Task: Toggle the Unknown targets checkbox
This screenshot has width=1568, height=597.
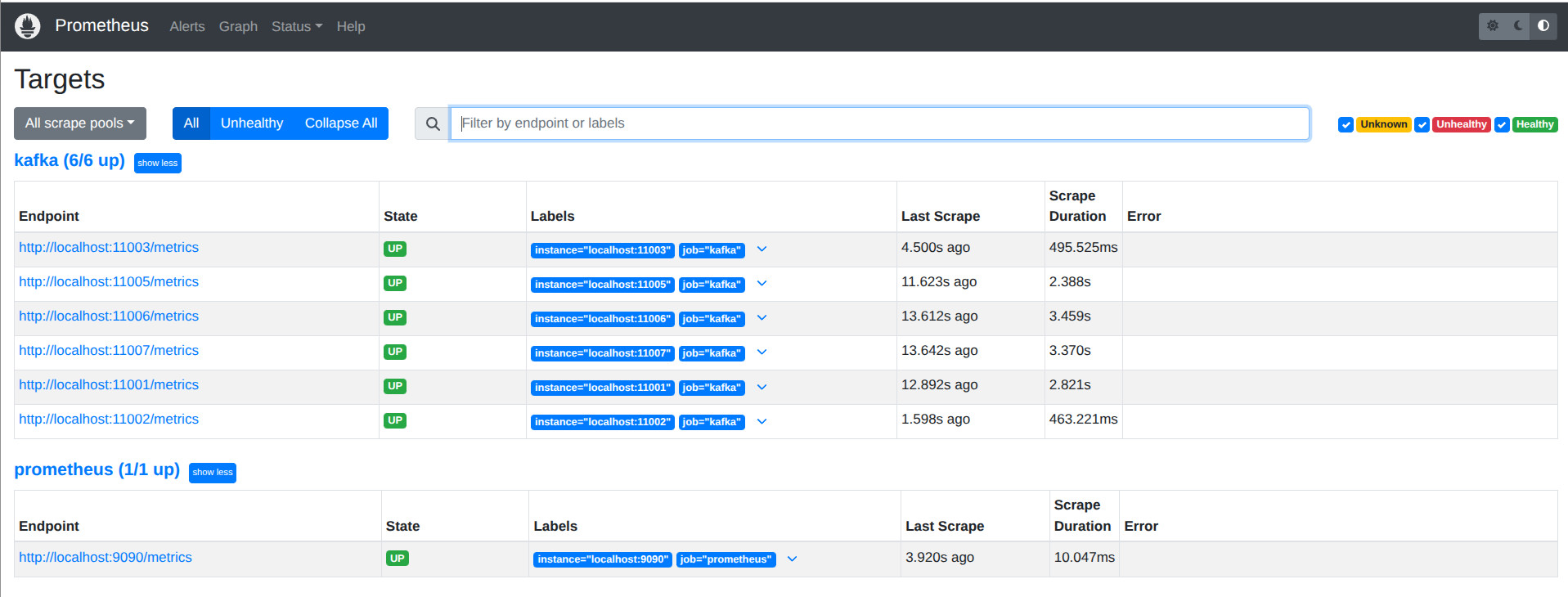Action: point(1346,125)
